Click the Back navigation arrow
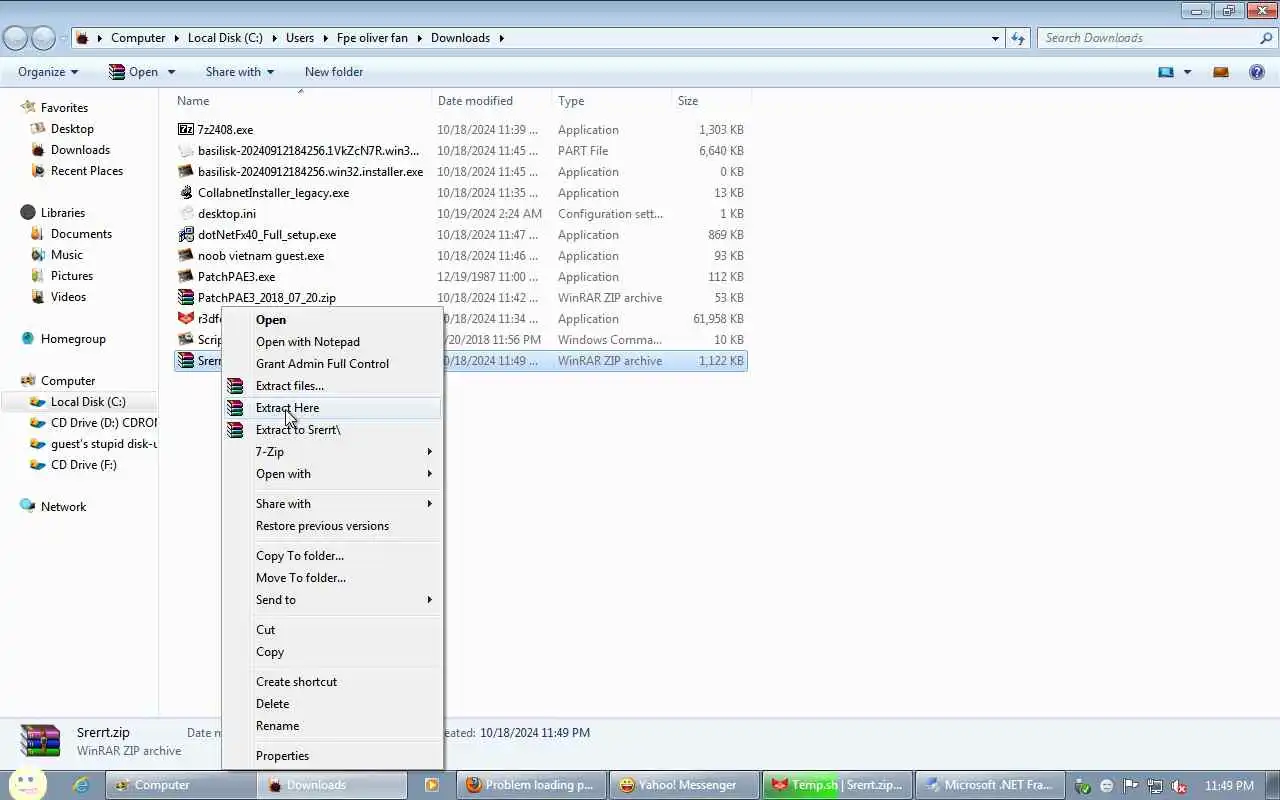This screenshot has height=800, width=1280. coord(15,38)
